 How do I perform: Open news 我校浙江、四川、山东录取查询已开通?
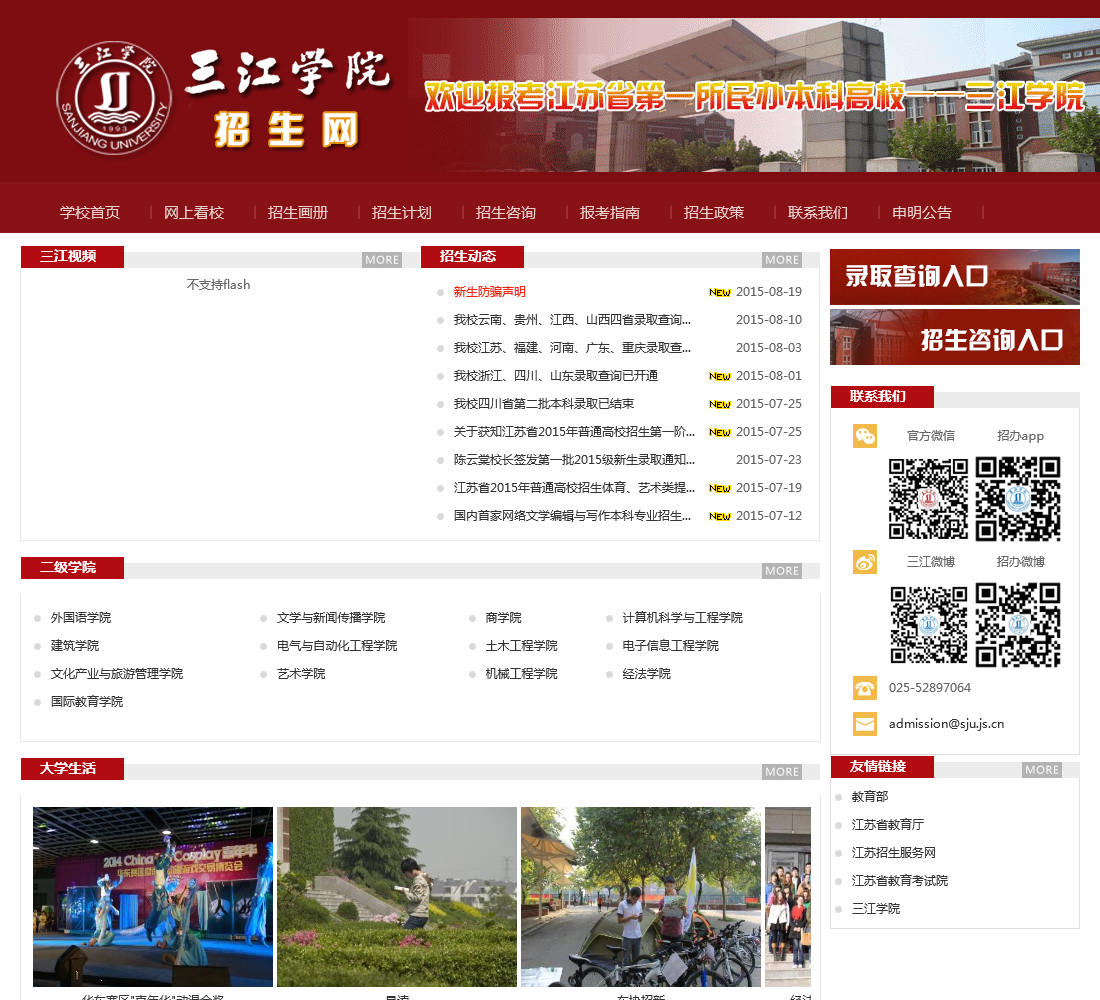click(556, 376)
